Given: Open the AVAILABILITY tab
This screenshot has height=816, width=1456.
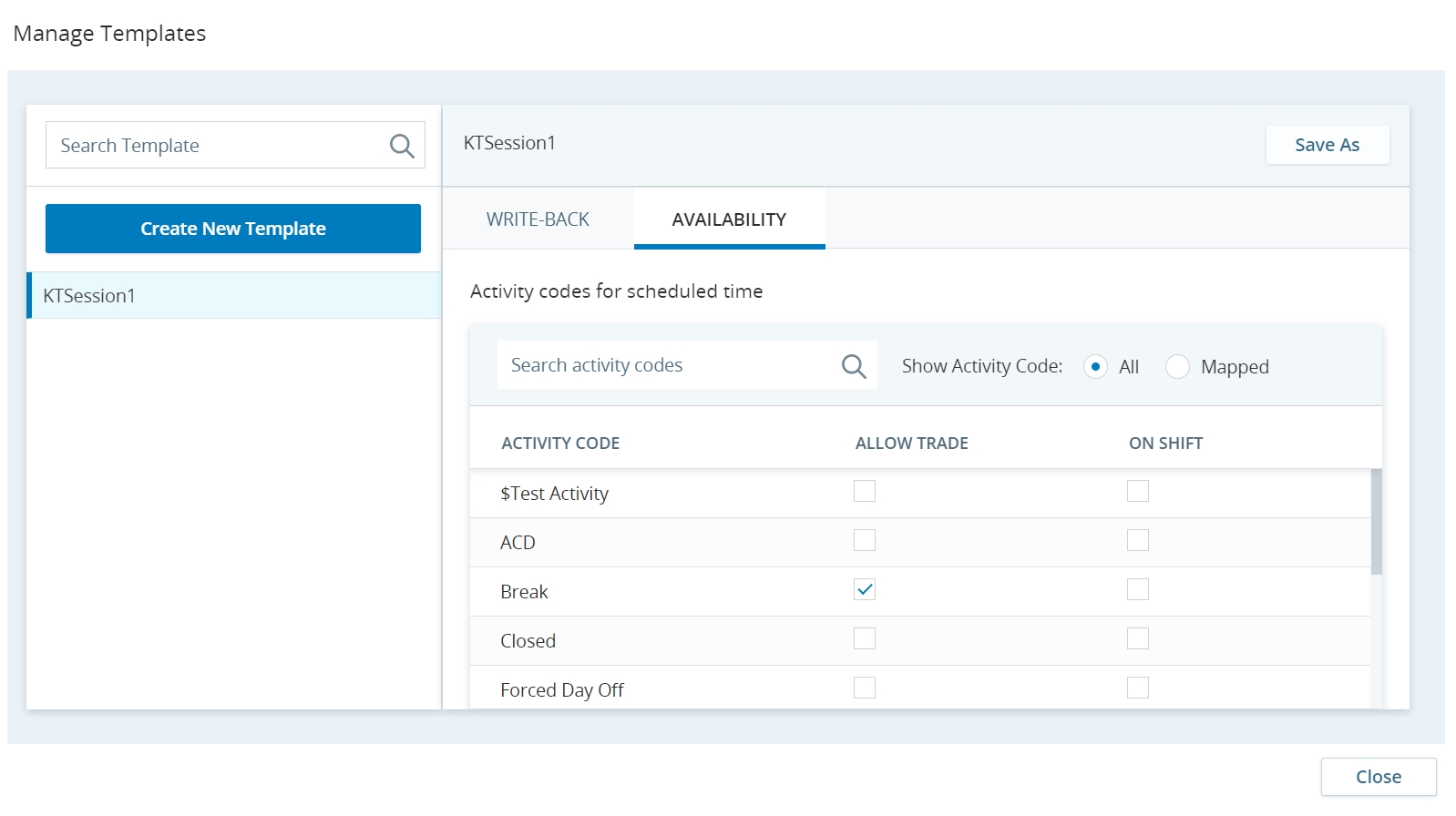Looking at the screenshot, I should (x=729, y=219).
